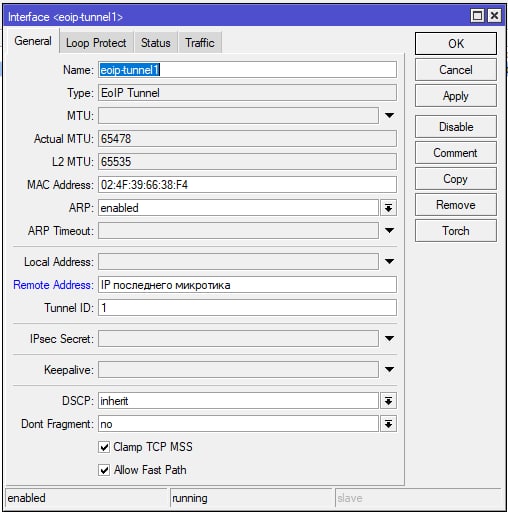508x514 pixels.
Task: Open the Status tab
Action: pos(155,43)
